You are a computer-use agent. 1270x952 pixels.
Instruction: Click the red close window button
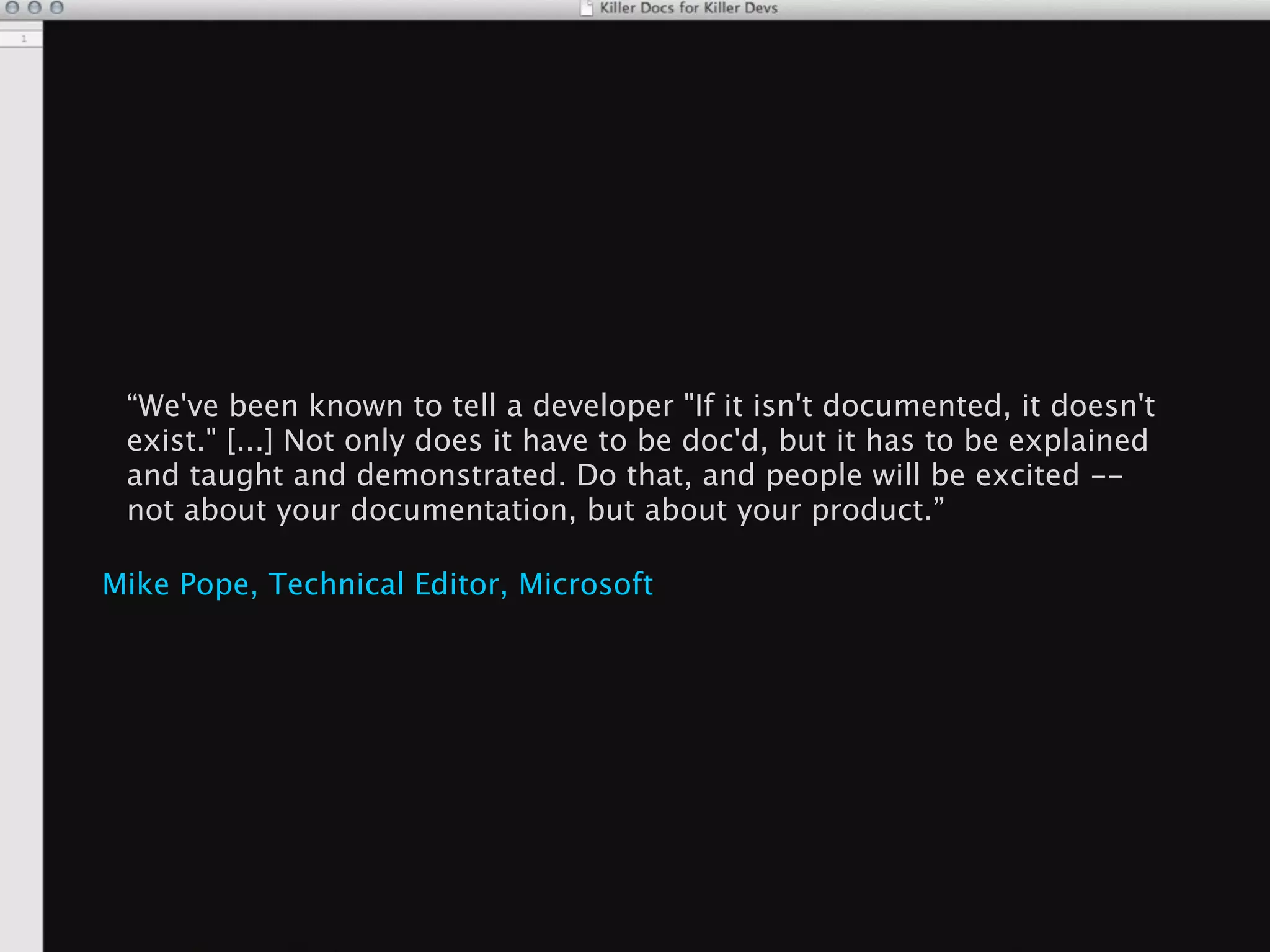pyautogui.click(x=12, y=7)
